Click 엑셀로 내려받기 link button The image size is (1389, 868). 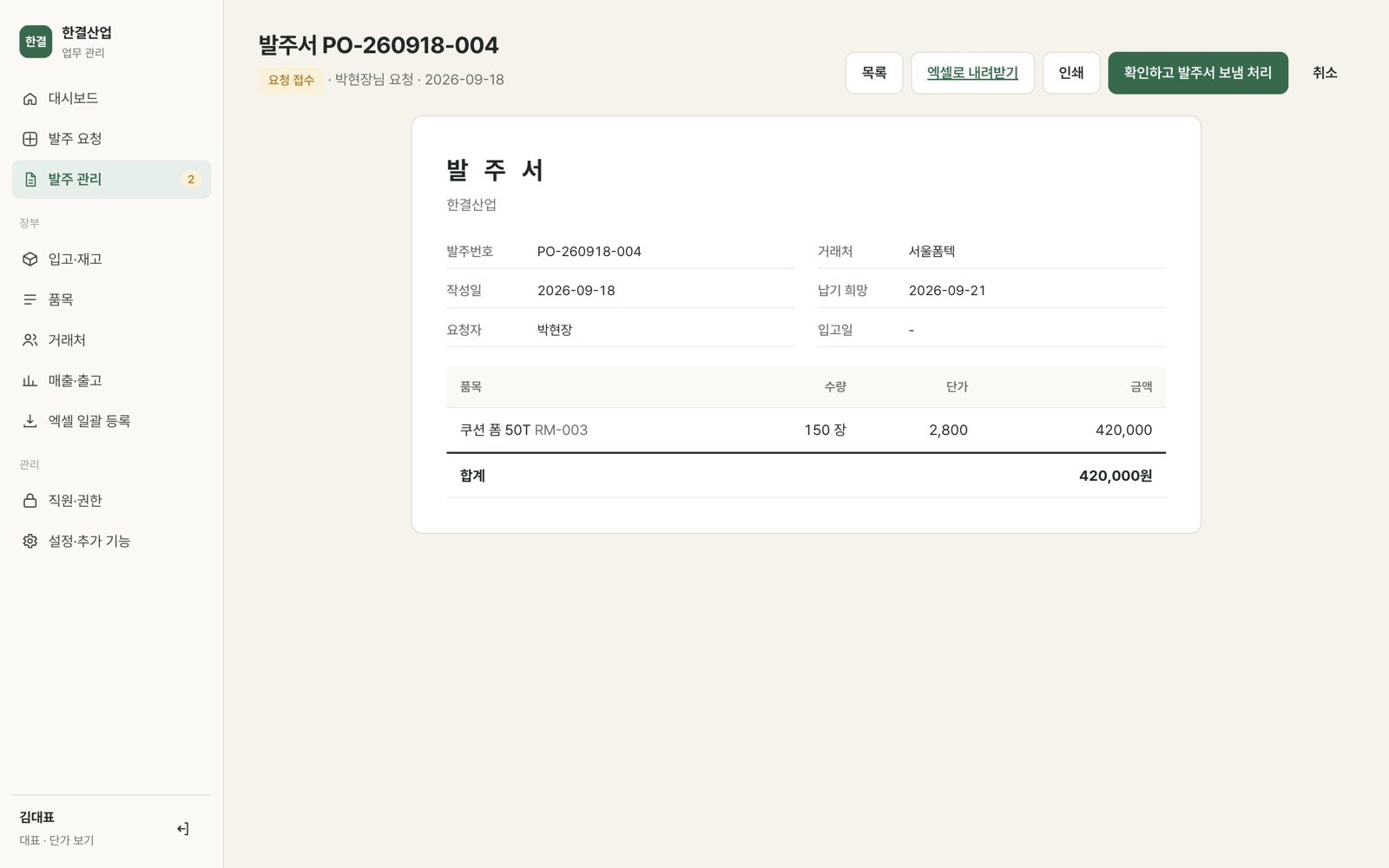[x=972, y=73]
